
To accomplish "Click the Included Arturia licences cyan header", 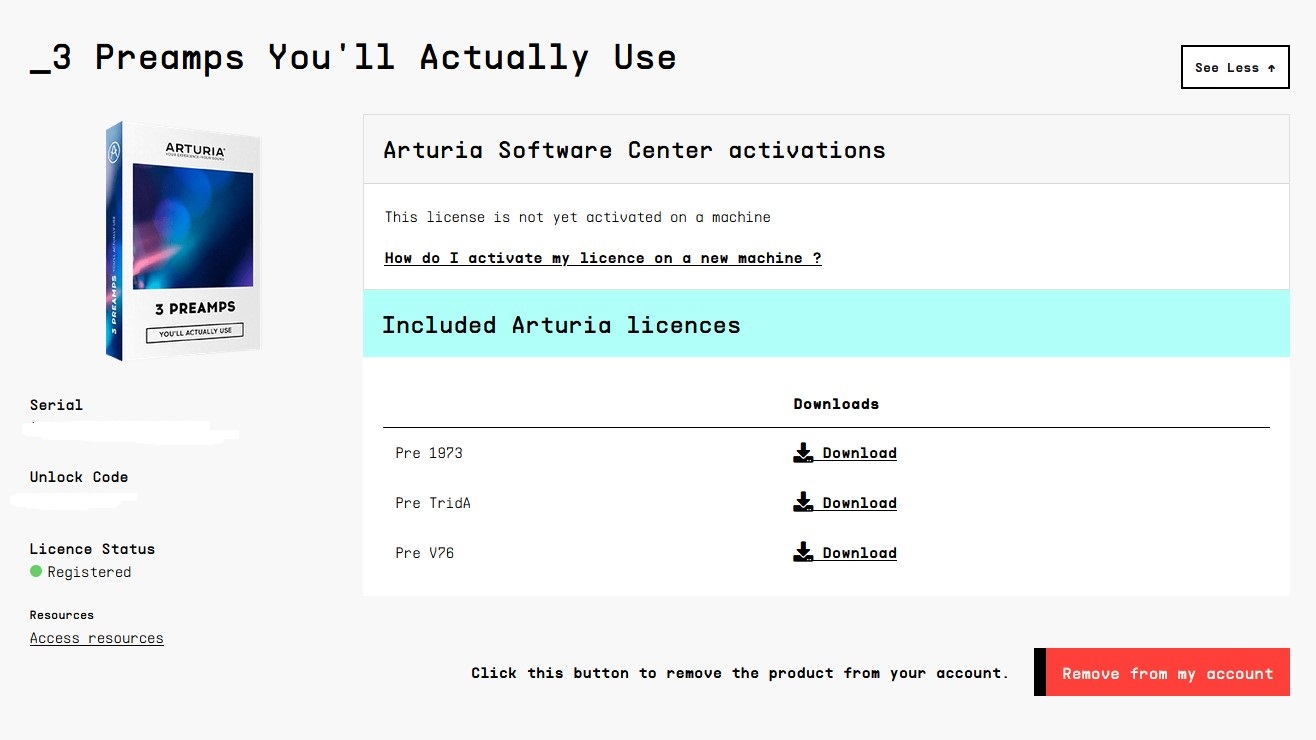I will tap(826, 324).
